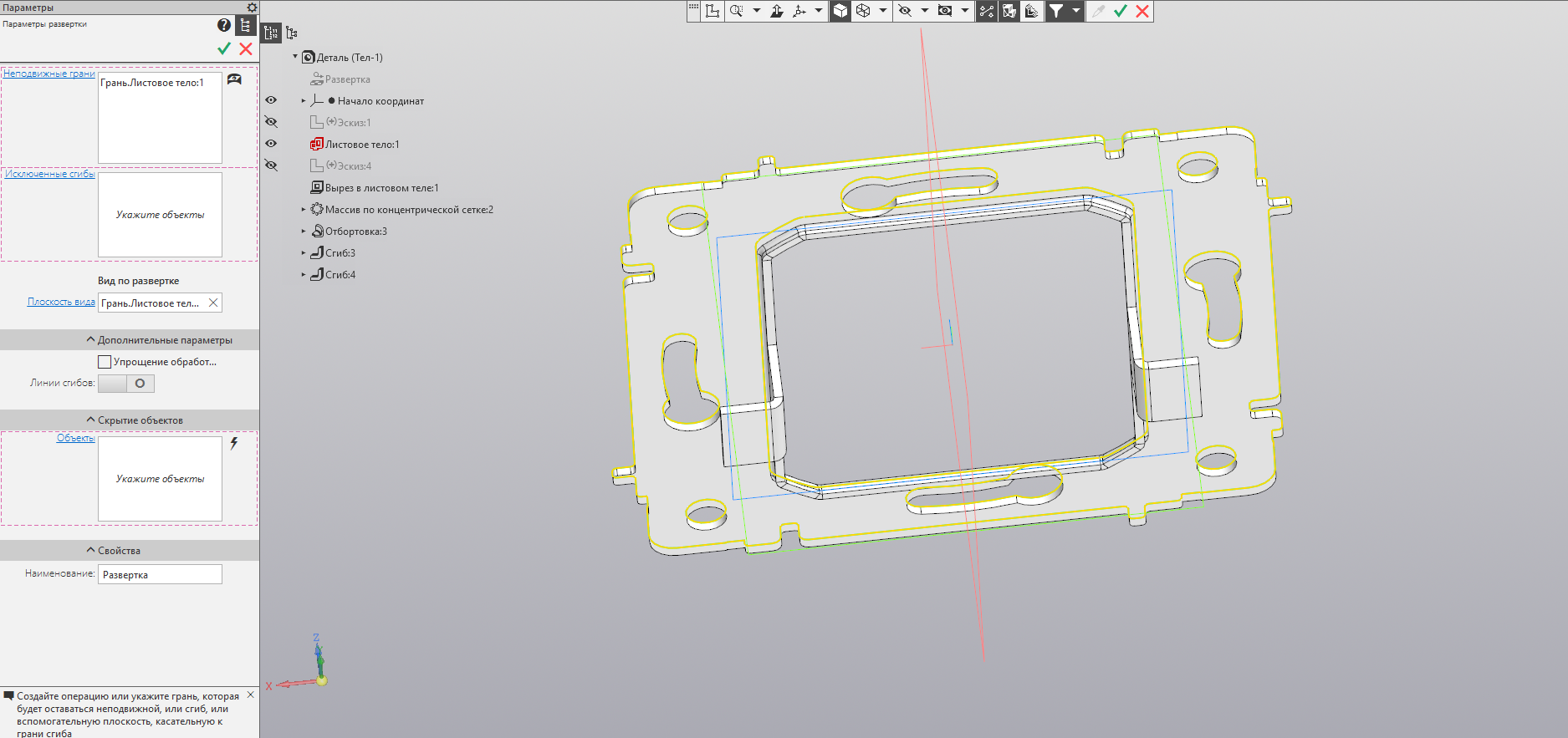Hide Листовое тело:1 using its eye icon
1568x738 pixels.
(271, 144)
